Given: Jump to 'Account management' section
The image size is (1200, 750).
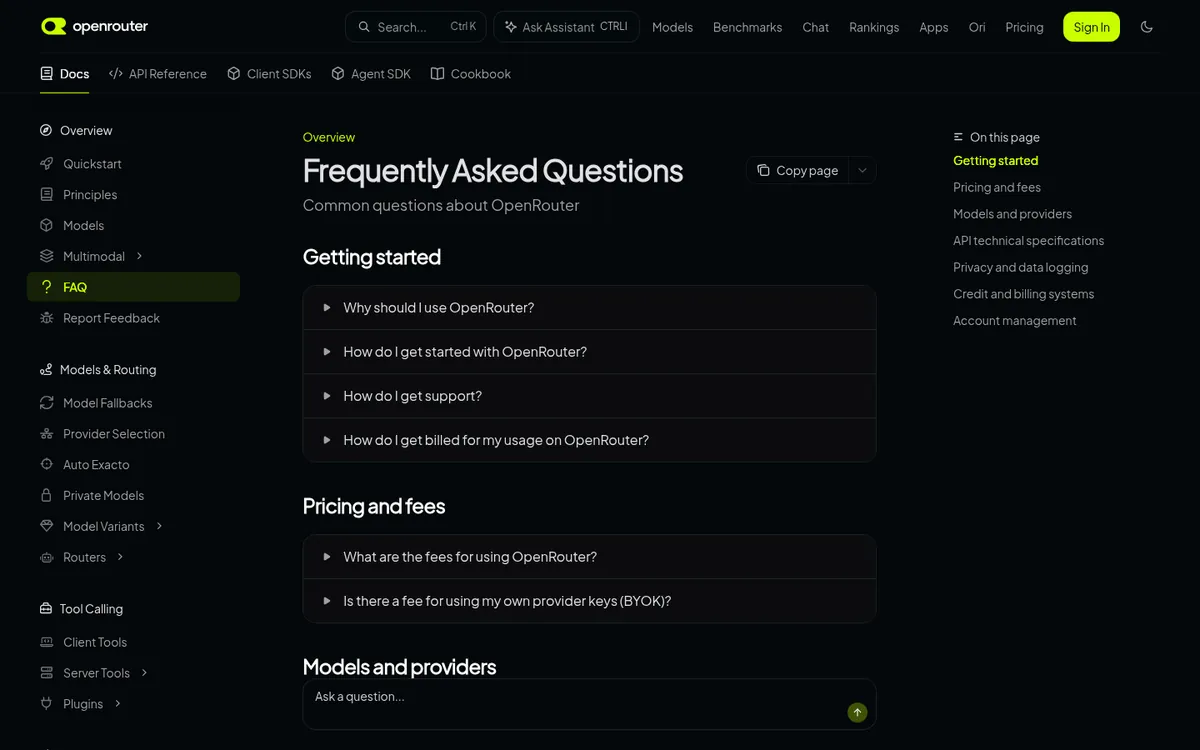Looking at the screenshot, I should pyautogui.click(x=1014, y=320).
